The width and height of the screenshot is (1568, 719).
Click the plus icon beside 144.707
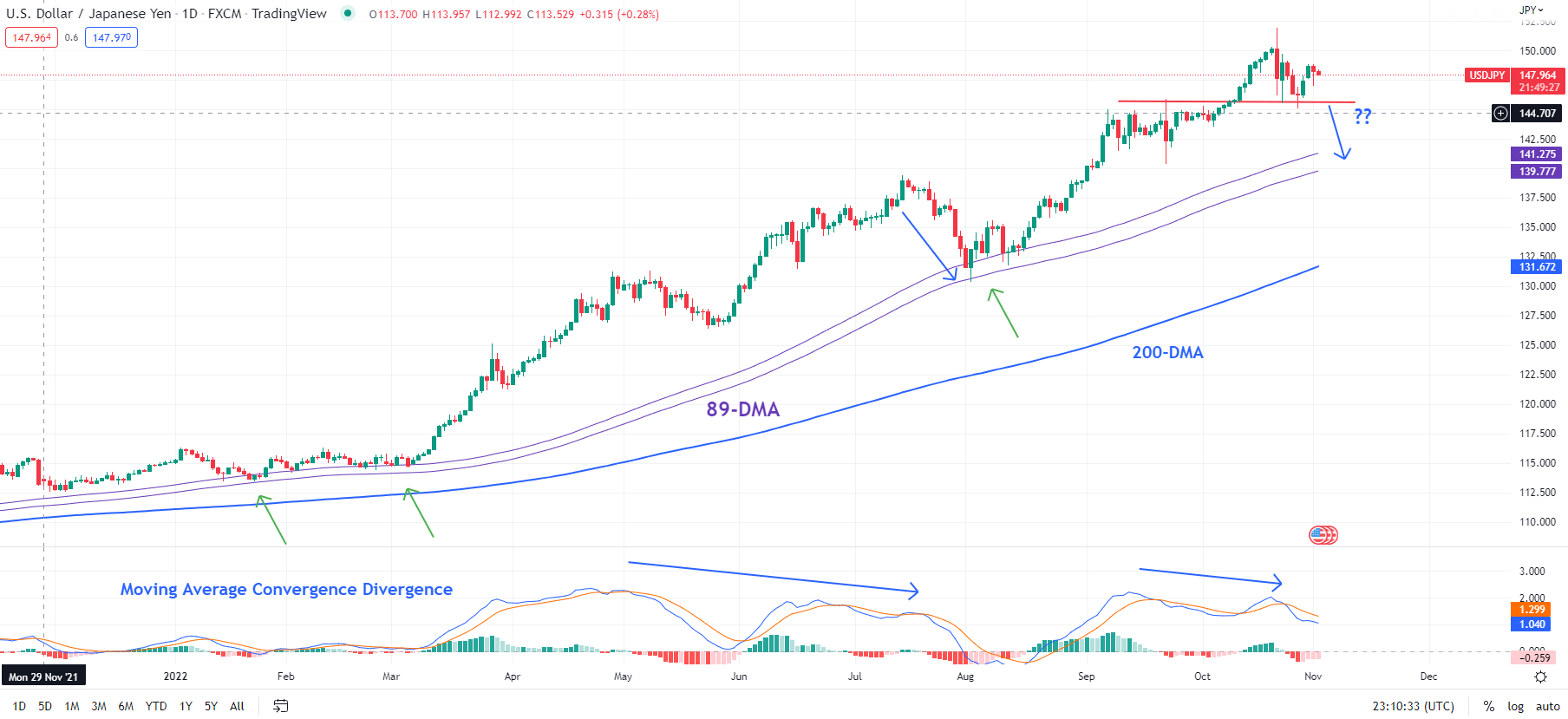(1500, 114)
